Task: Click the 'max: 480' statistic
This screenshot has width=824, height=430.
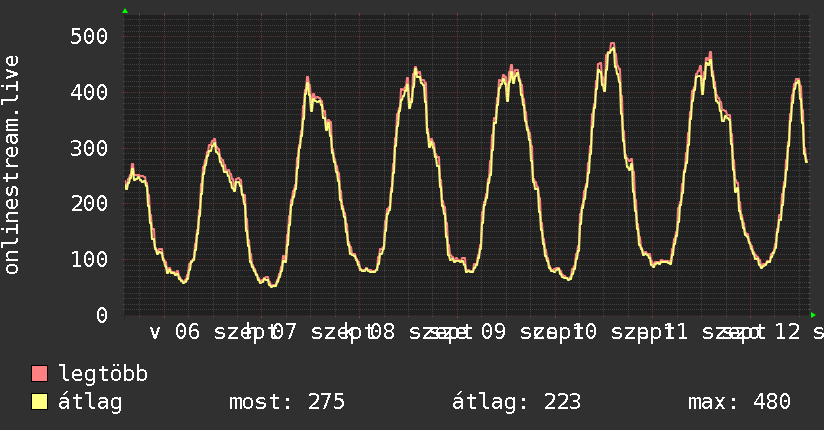Action: click(x=739, y=402)
